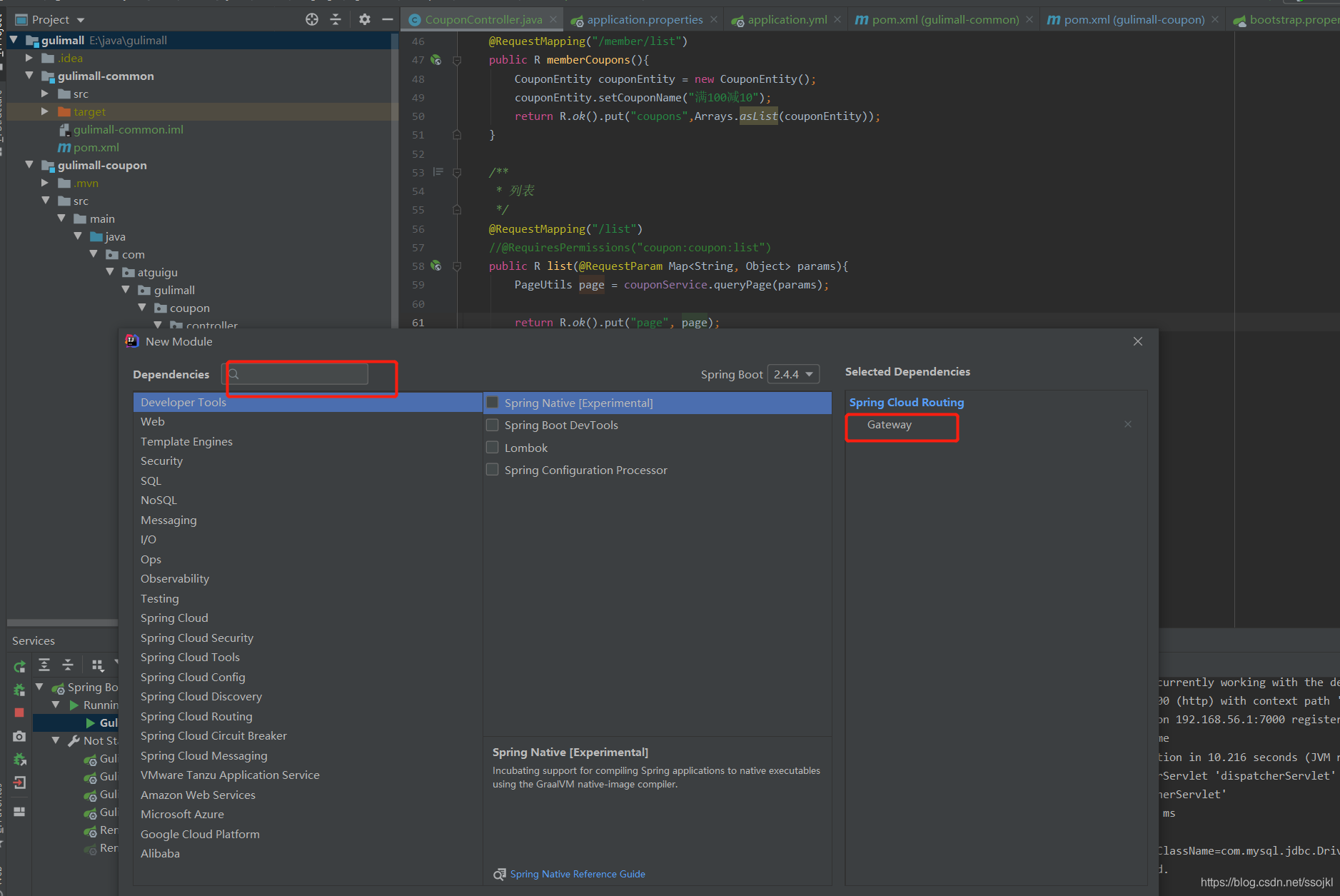1340x896 pixels.
Task: Hide the Project panel with minus icon
Action: [388, 19]
